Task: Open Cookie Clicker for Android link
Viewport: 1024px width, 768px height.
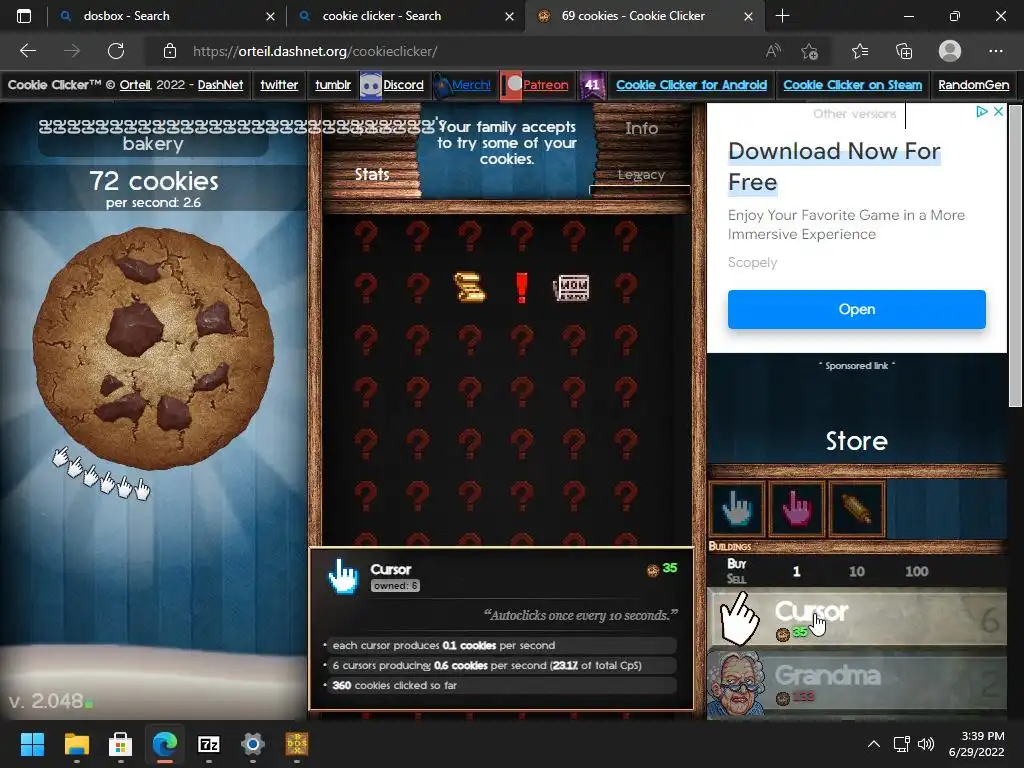Action: tap(691, 85)
